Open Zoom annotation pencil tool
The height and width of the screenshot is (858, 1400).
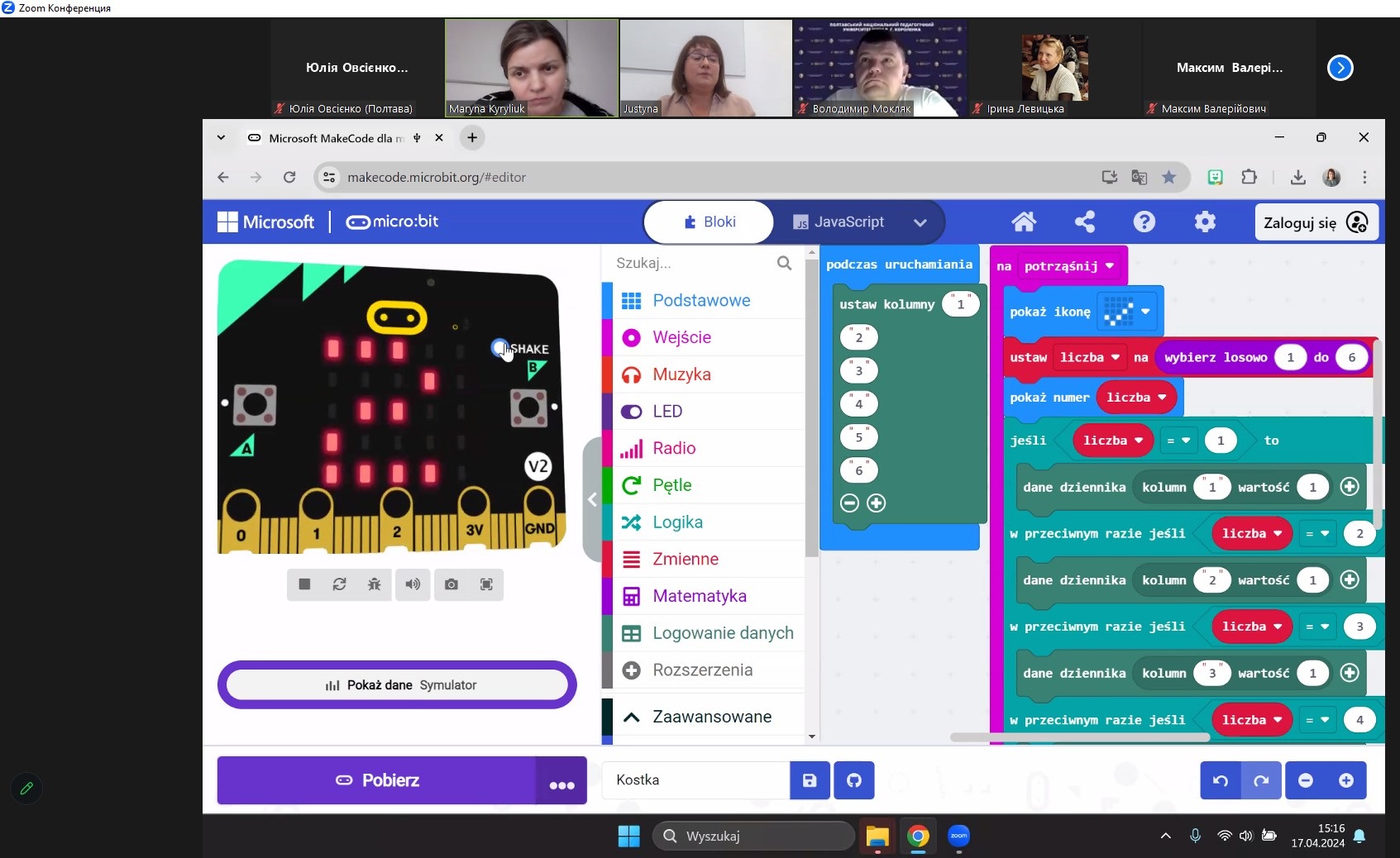click(x=26, y=789)
